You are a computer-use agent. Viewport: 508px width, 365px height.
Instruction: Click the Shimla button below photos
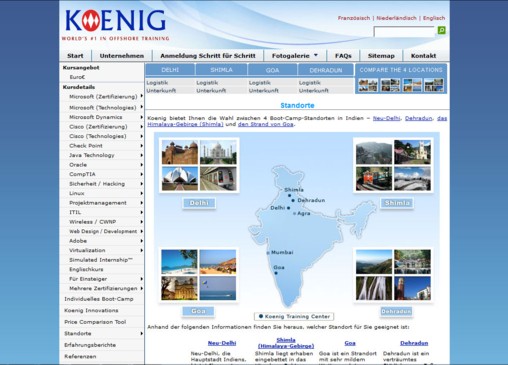397,203
